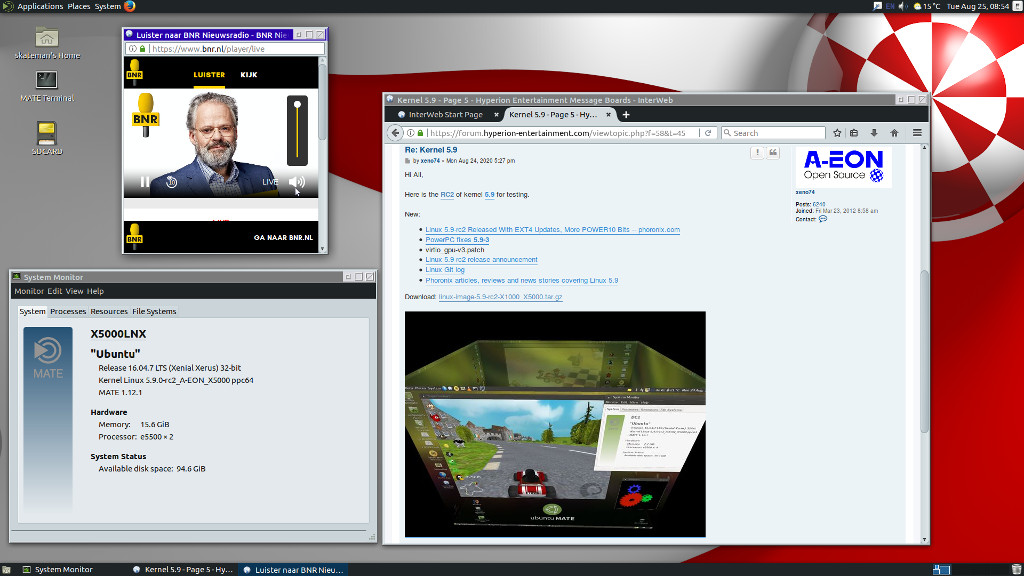Launch Firefox from the top panel icon

130,6
